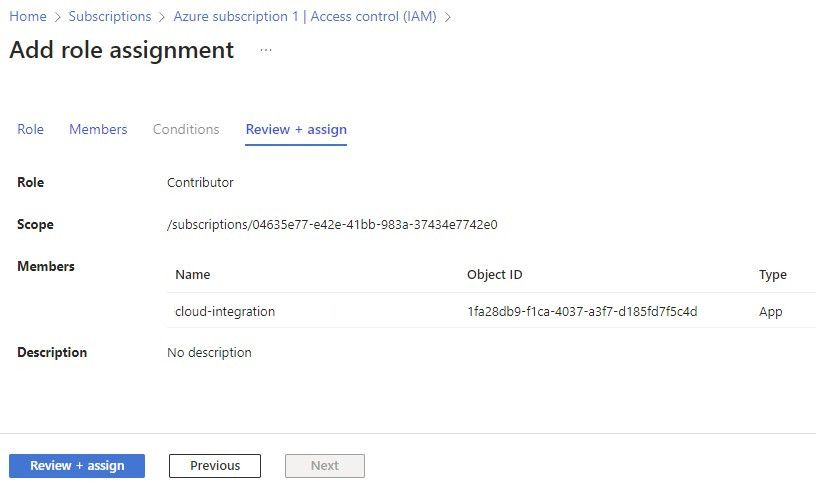Open the Subscriptions breadcrumb link

(110, 16)
